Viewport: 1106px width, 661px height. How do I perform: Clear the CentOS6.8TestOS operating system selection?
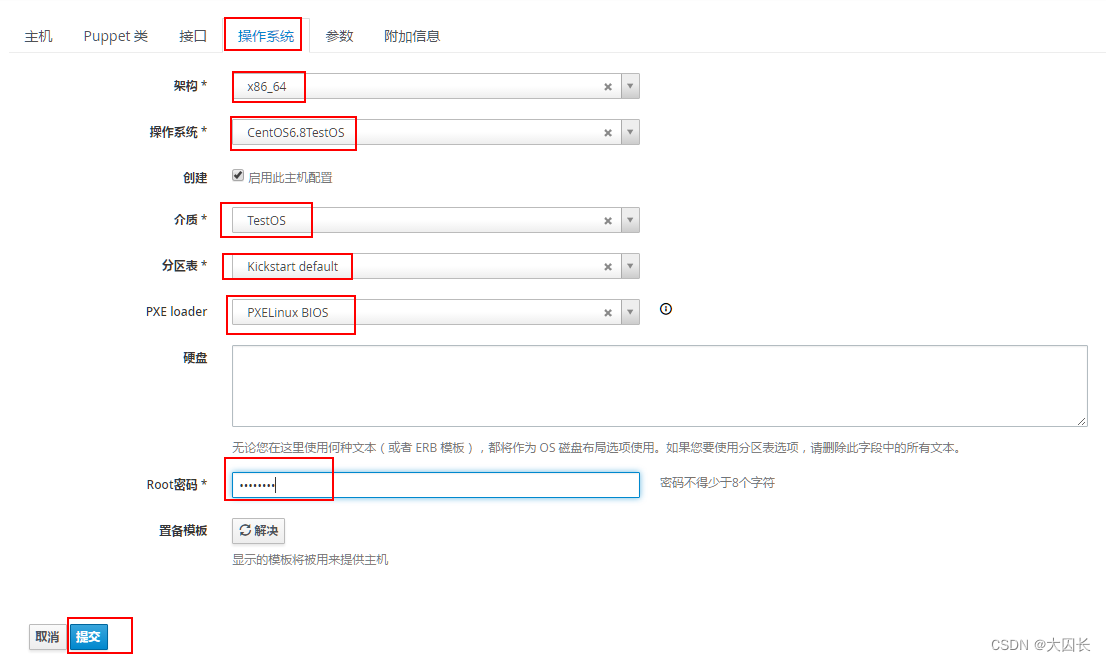tap(607, 133)
